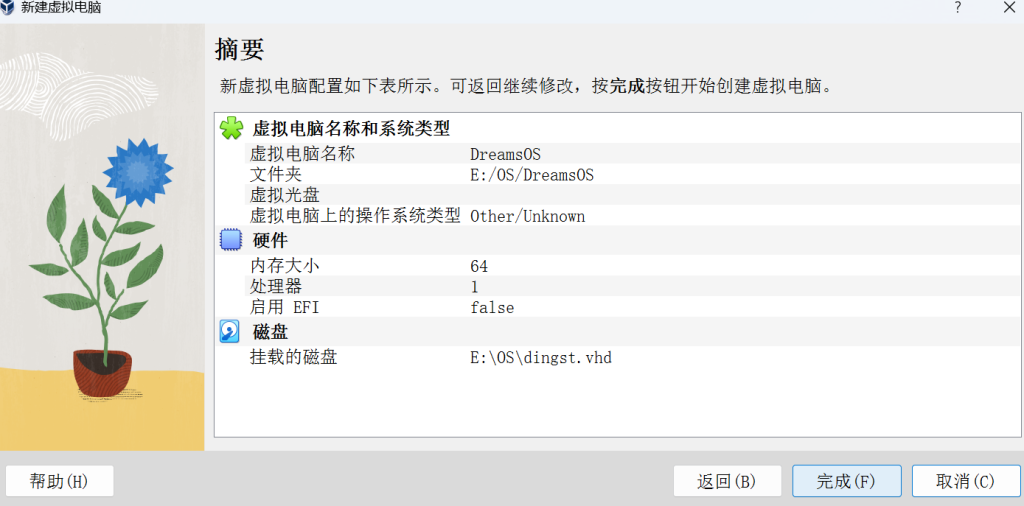Select the 硬件 section header
This screenshot has width=1024, height=506.
[270, 241]
